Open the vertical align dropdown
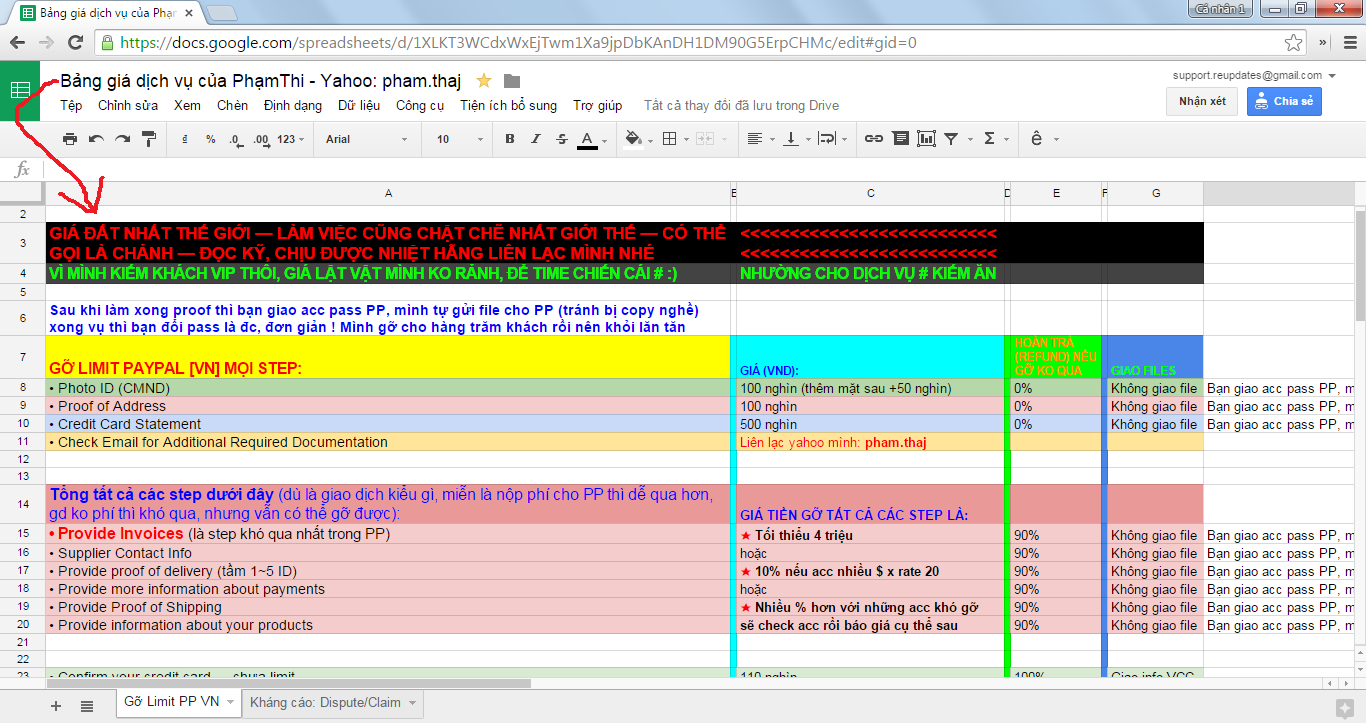Image resolution: width=1366 pixels, height=723 pixels. pos(797,139)
